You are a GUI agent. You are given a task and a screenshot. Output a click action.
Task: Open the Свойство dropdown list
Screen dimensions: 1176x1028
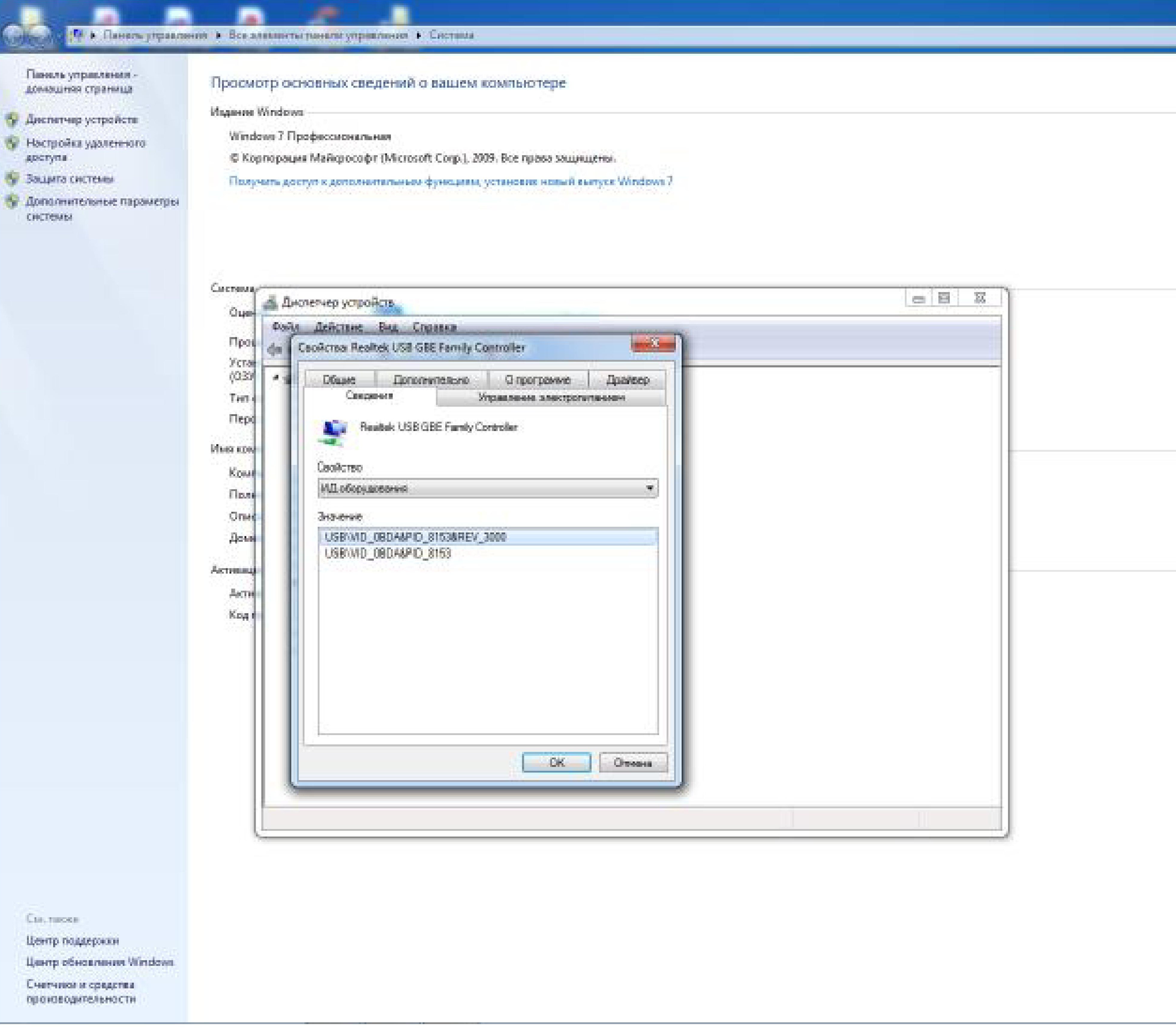(649, 488)
